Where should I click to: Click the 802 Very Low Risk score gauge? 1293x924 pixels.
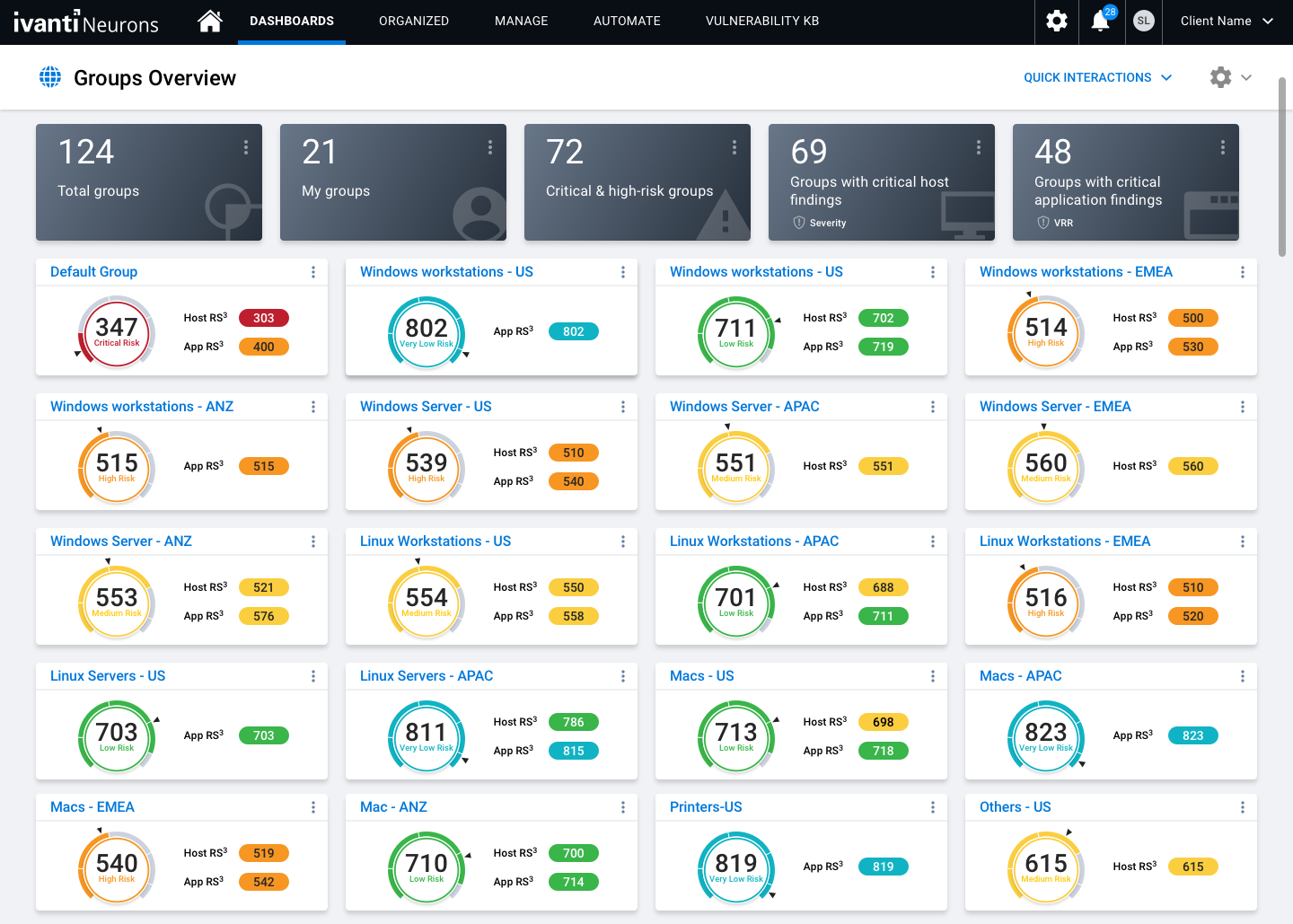[x=427, y=333]
